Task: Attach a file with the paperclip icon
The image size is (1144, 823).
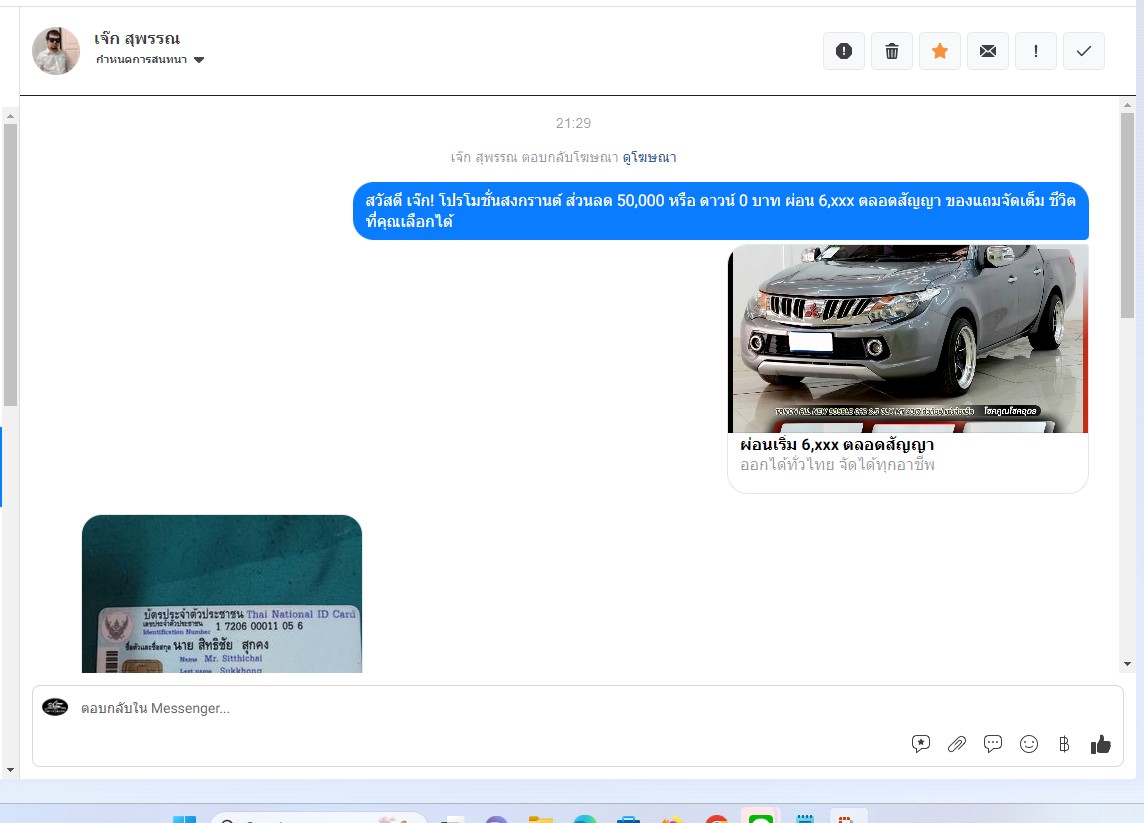Action: point(957,744)
